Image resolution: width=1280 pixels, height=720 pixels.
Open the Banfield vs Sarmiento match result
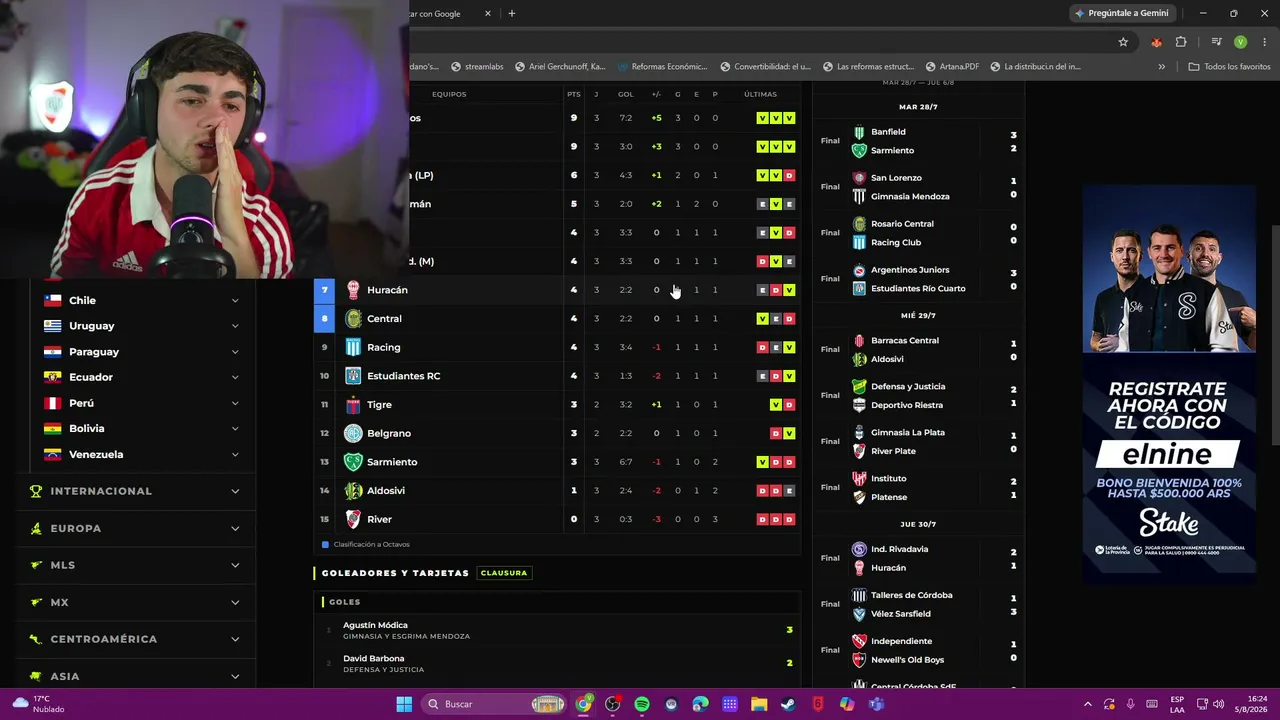(919, 141)
